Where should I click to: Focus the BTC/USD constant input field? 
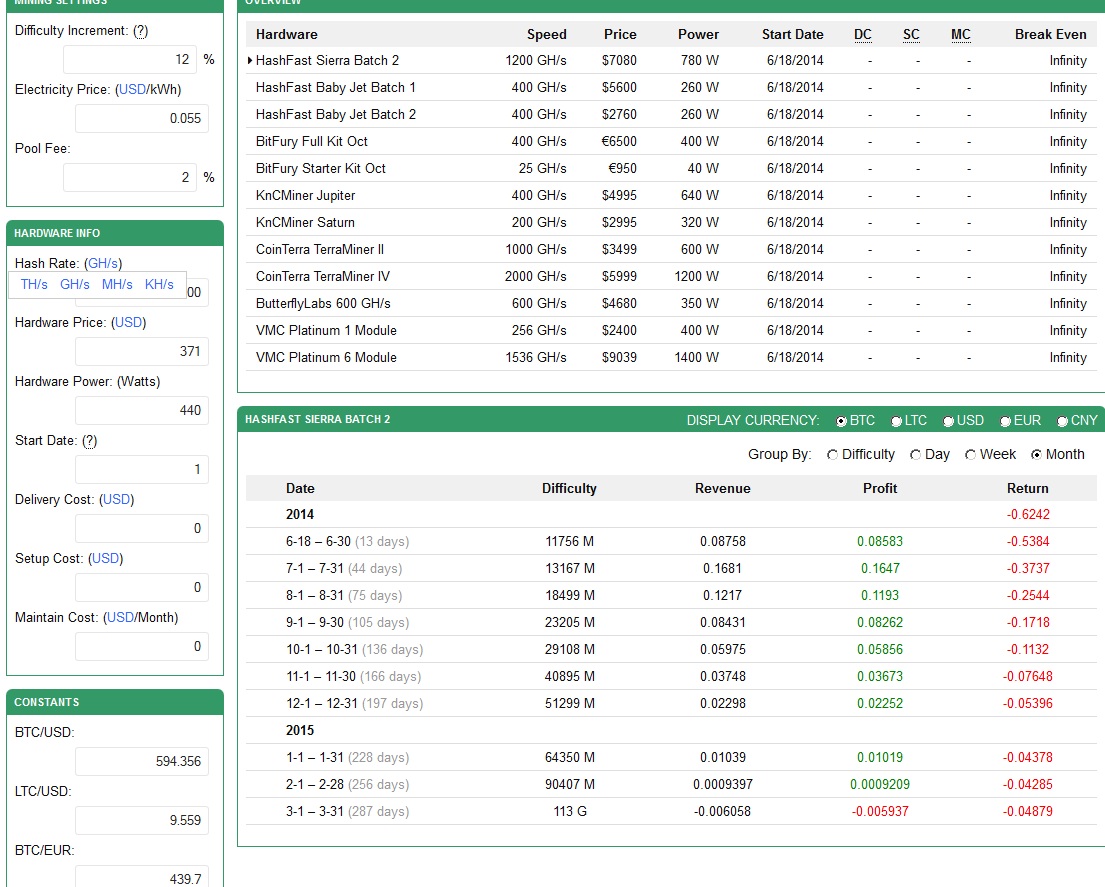click(142, 762)
